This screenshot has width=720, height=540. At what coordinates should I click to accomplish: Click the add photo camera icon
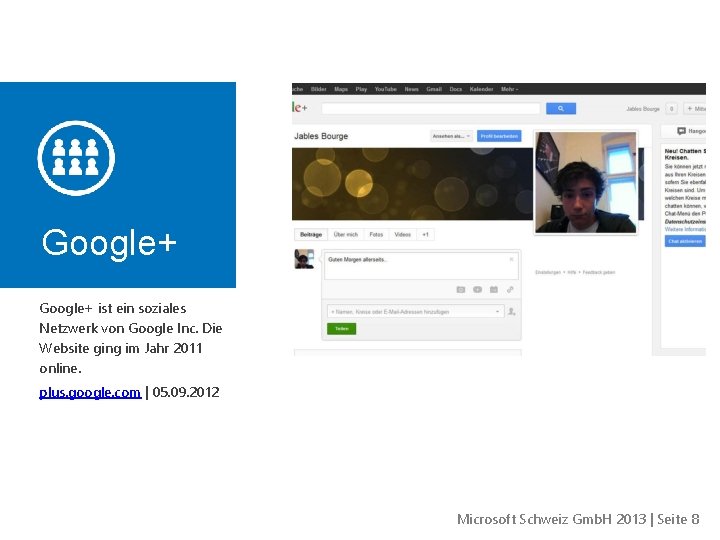coord(461,290)
